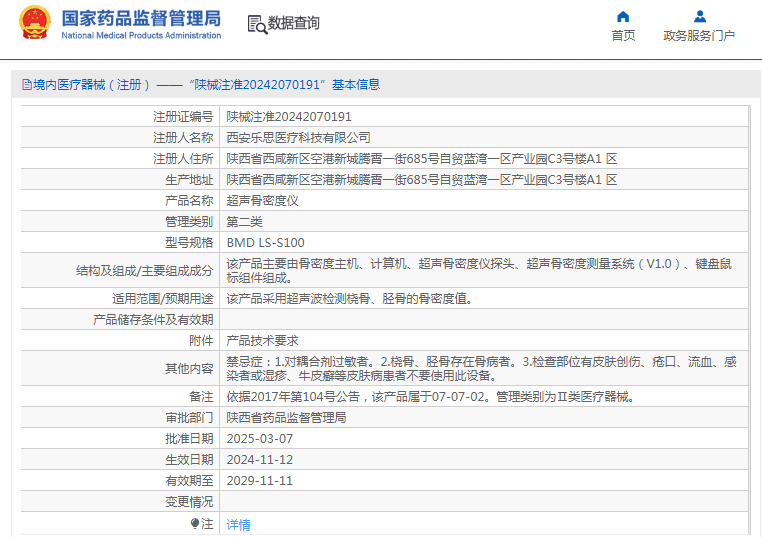The height and width of the screenshot is (537, 762).
Task: Click the national emblem logo
Action: coord(35,22)
